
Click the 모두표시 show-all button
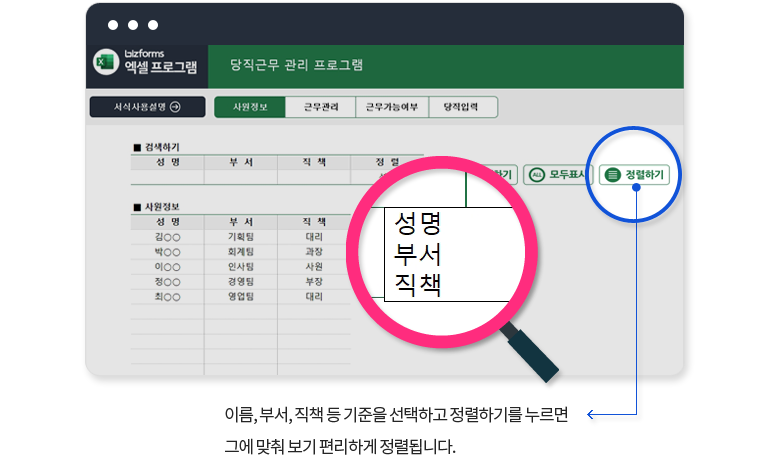[x=558, y=175]
